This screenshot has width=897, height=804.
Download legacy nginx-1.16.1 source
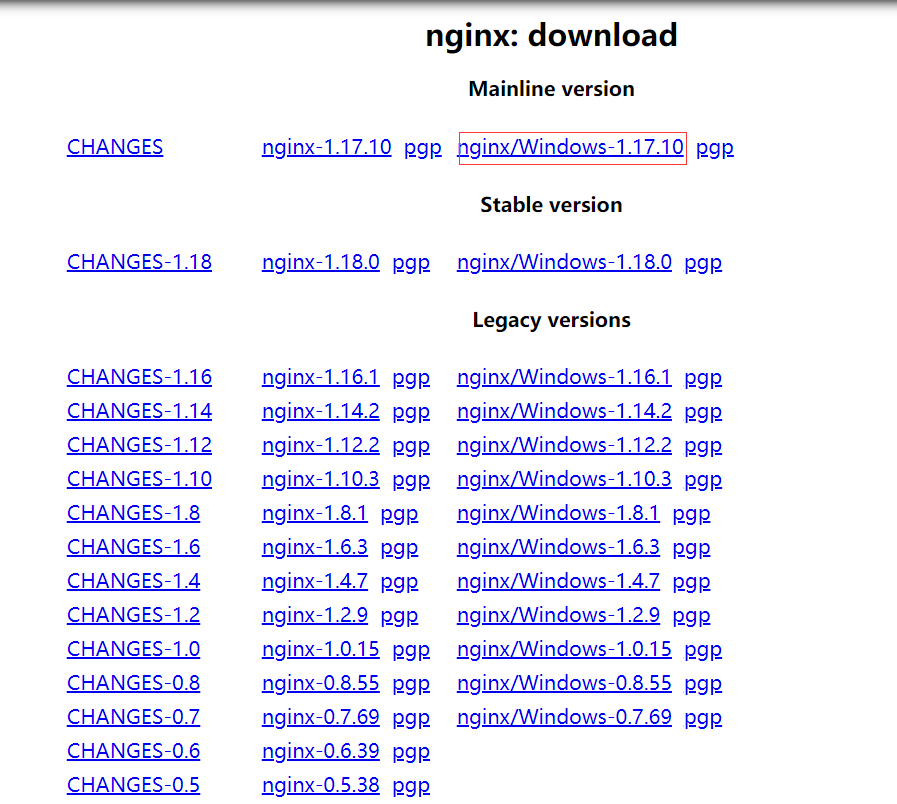pos(320,377)
